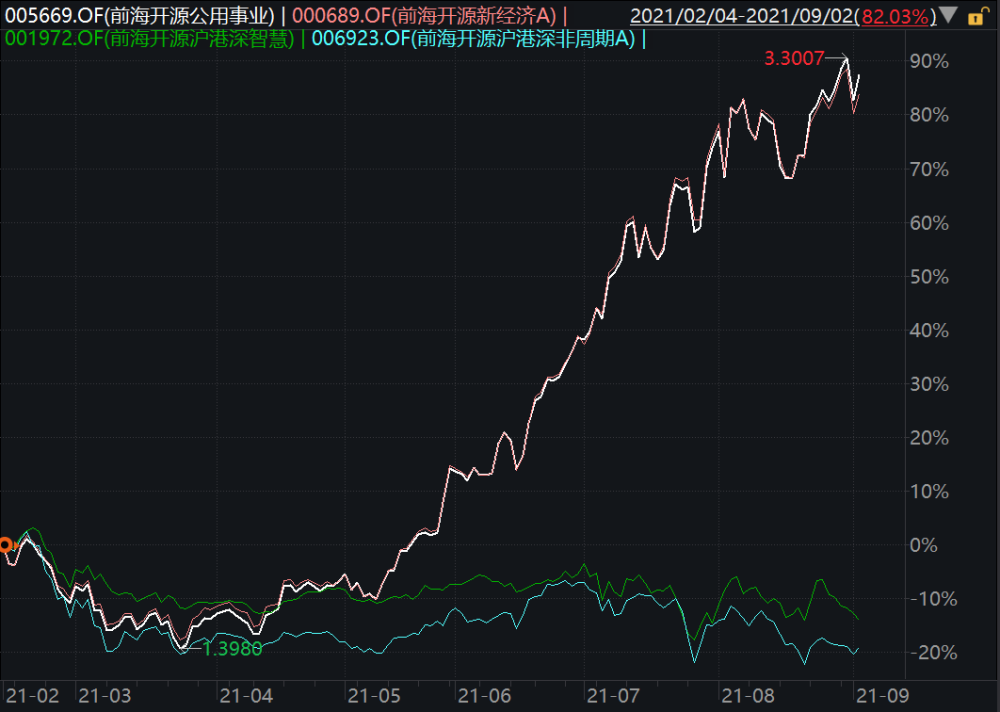The width and height of the screenshot is (1000, 712).
Task: Select fund 000689.OF(前海开源新经济A) legend
Action: [x=424, y=16]
